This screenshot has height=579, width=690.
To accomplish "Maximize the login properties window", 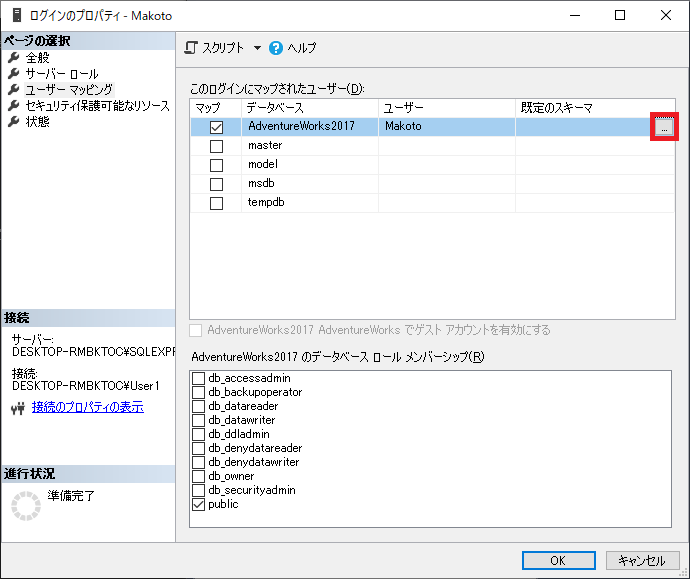I will pos(620,15).
